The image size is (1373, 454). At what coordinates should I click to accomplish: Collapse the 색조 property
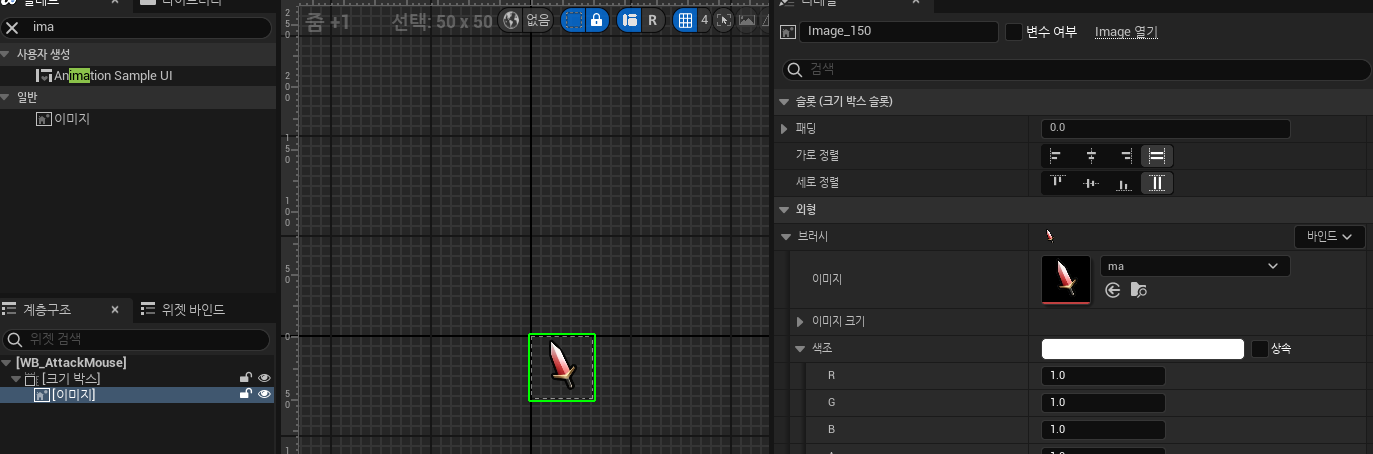click(800, 348)
